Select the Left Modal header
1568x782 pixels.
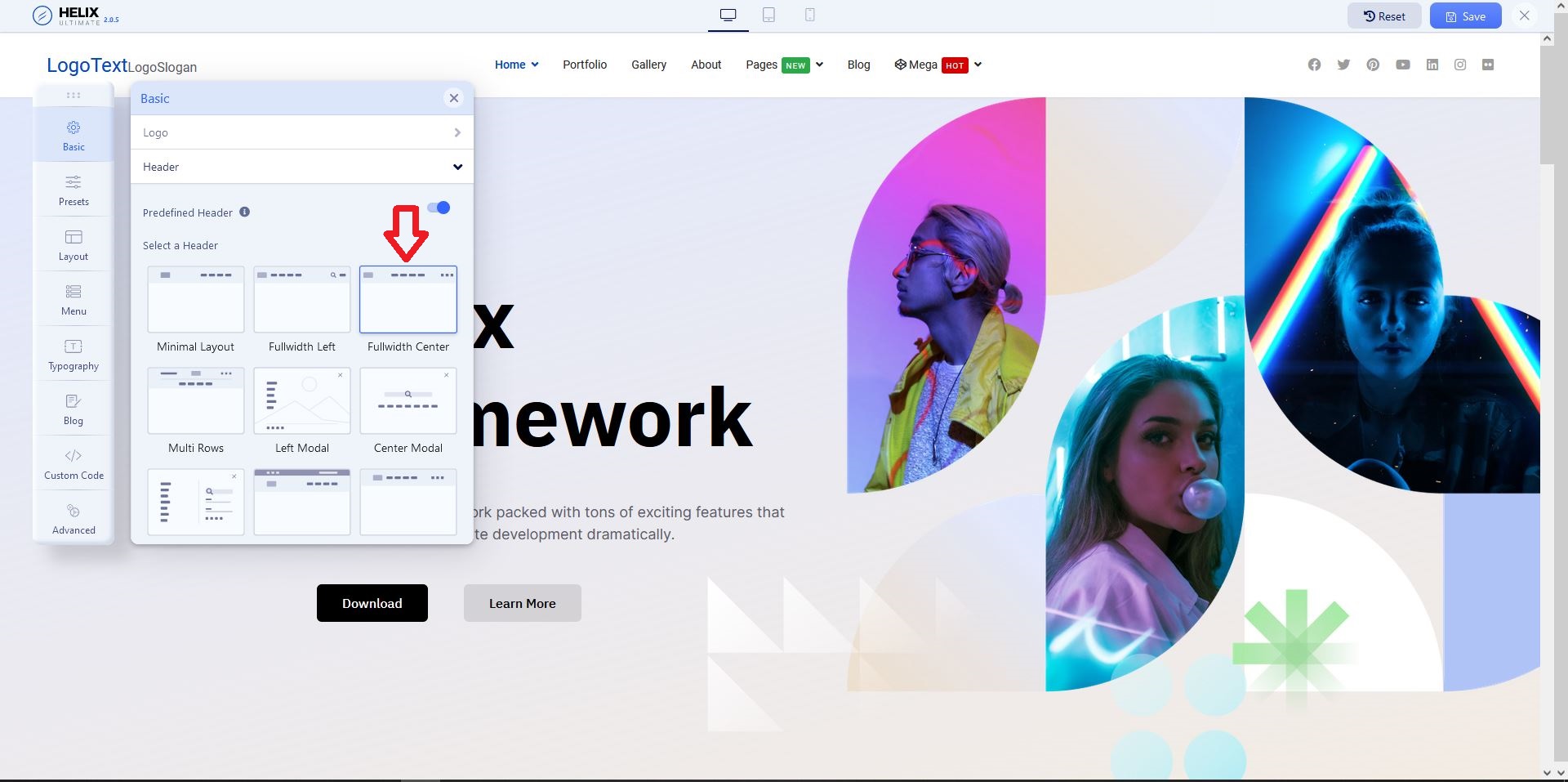[x=302, y=401]
